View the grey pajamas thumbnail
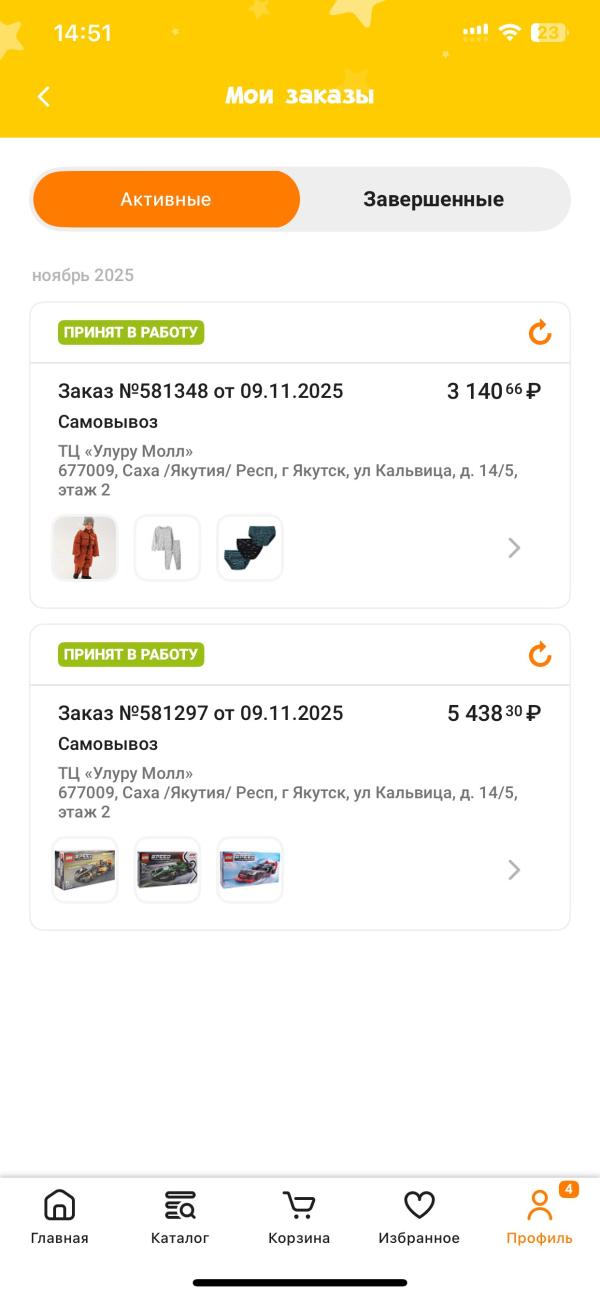600x1298 pixels. point(167,548)
